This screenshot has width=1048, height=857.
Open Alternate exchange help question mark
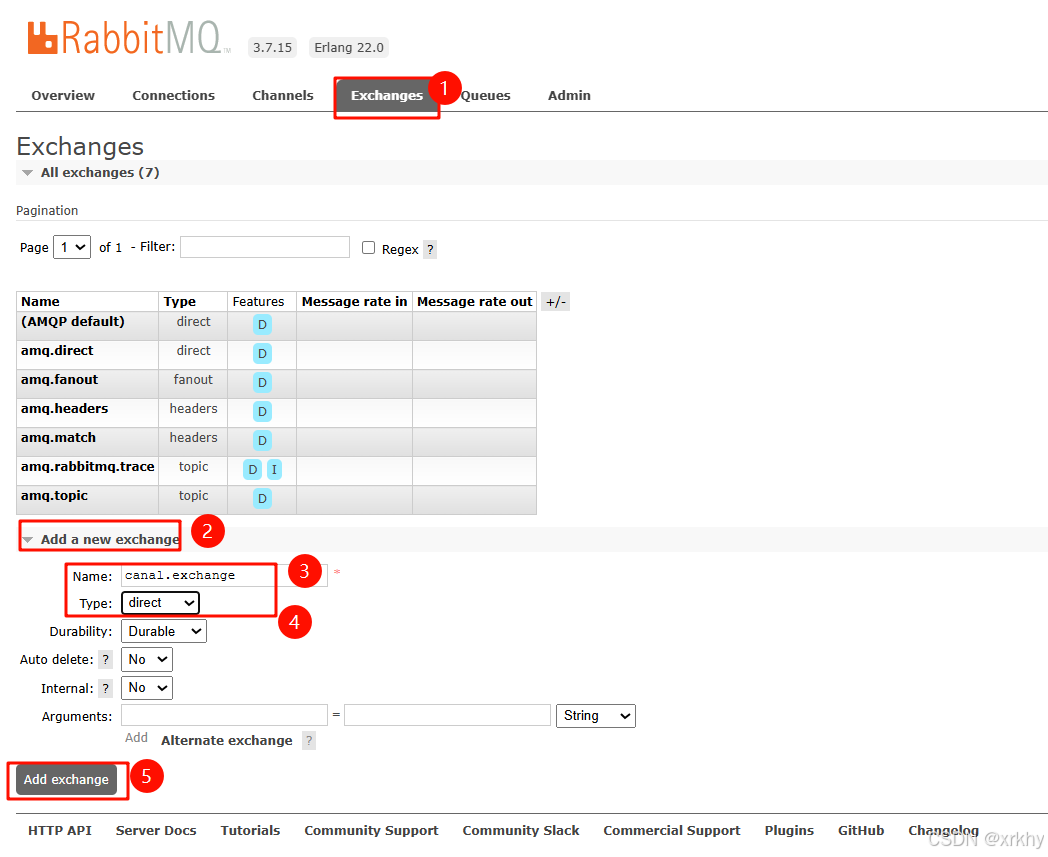point(309,741)
